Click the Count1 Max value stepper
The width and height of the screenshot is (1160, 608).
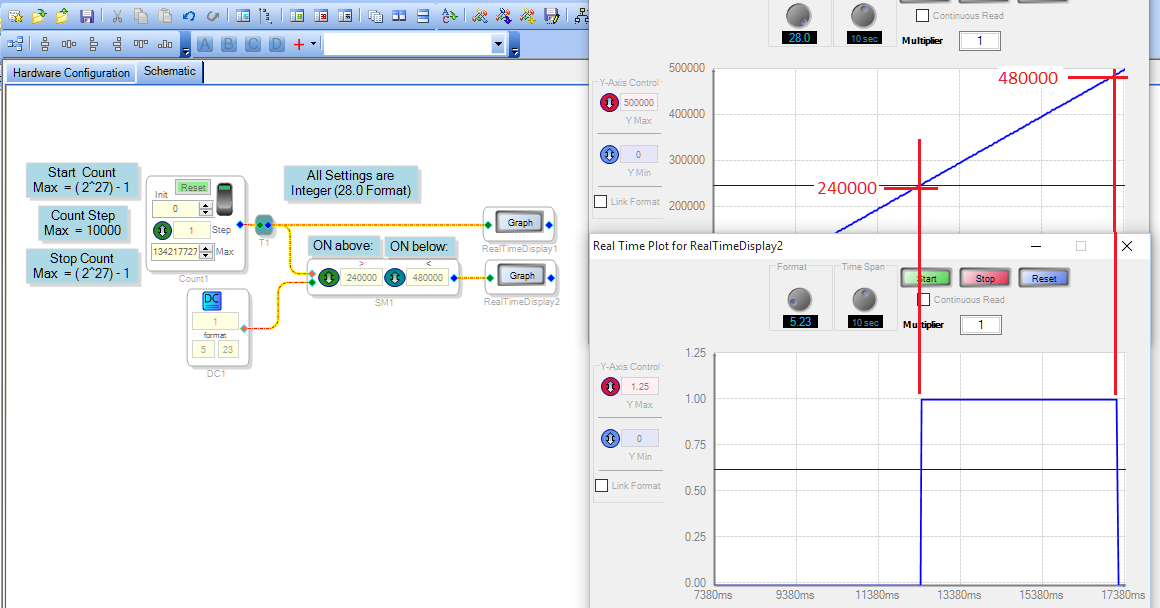coord(206,252)
